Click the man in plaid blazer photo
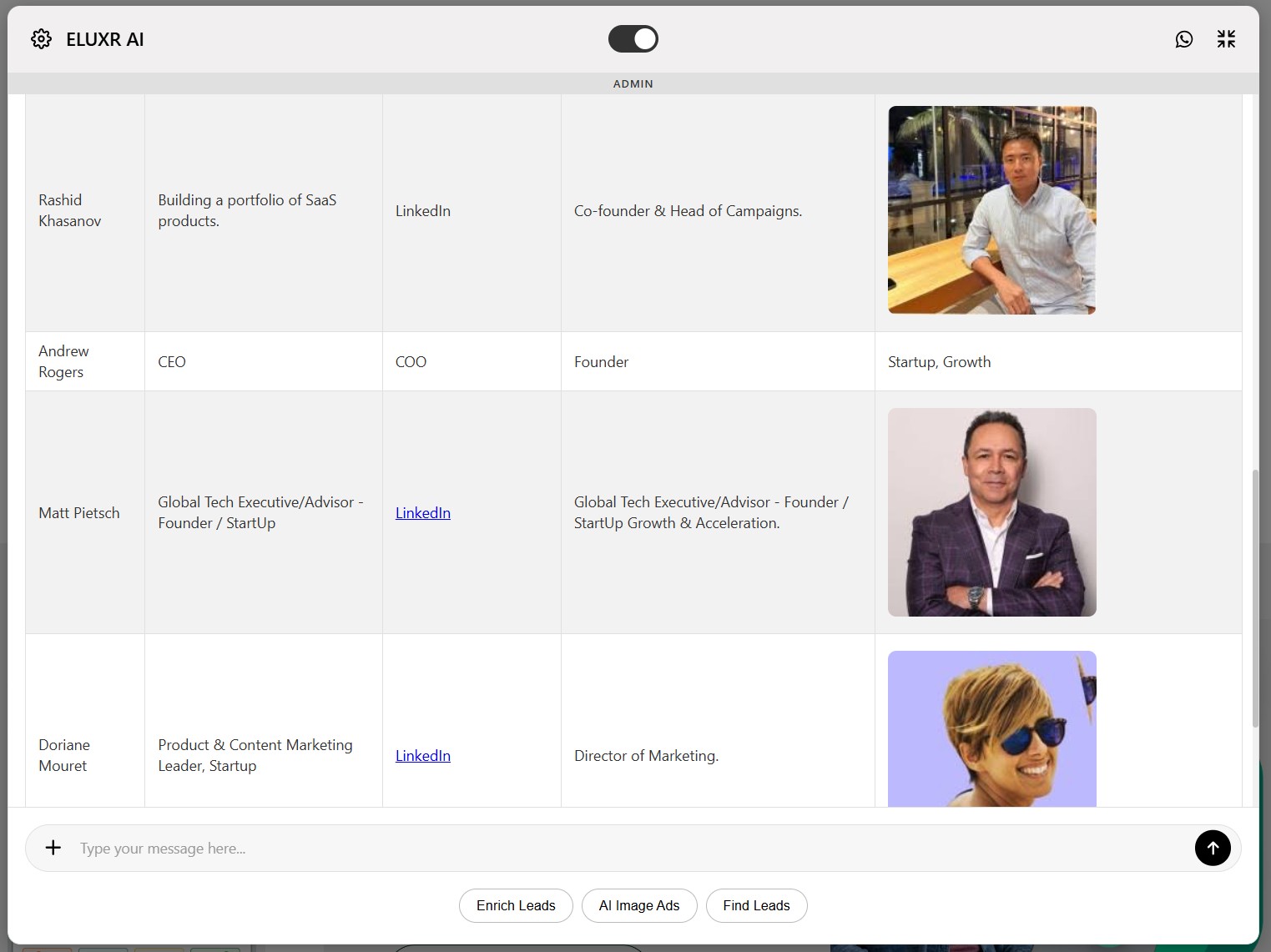This screenshot has height=952, width=1271. pos(991,512)
